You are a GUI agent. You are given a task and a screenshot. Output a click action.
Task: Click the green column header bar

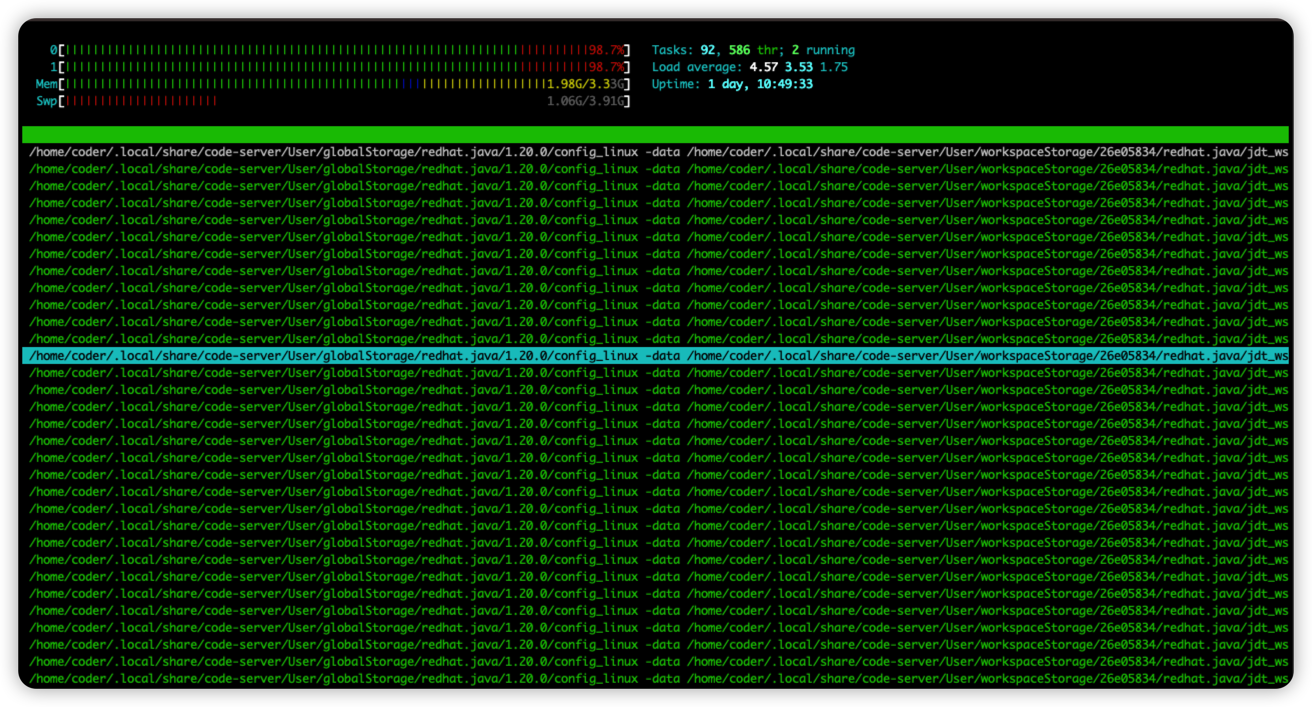656,134
